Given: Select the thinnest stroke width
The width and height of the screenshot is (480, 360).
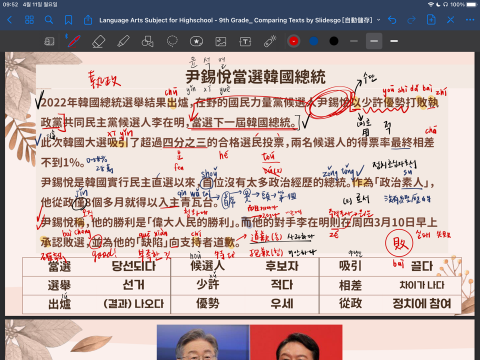Looking at the screenshot, I should click(354, 41).
